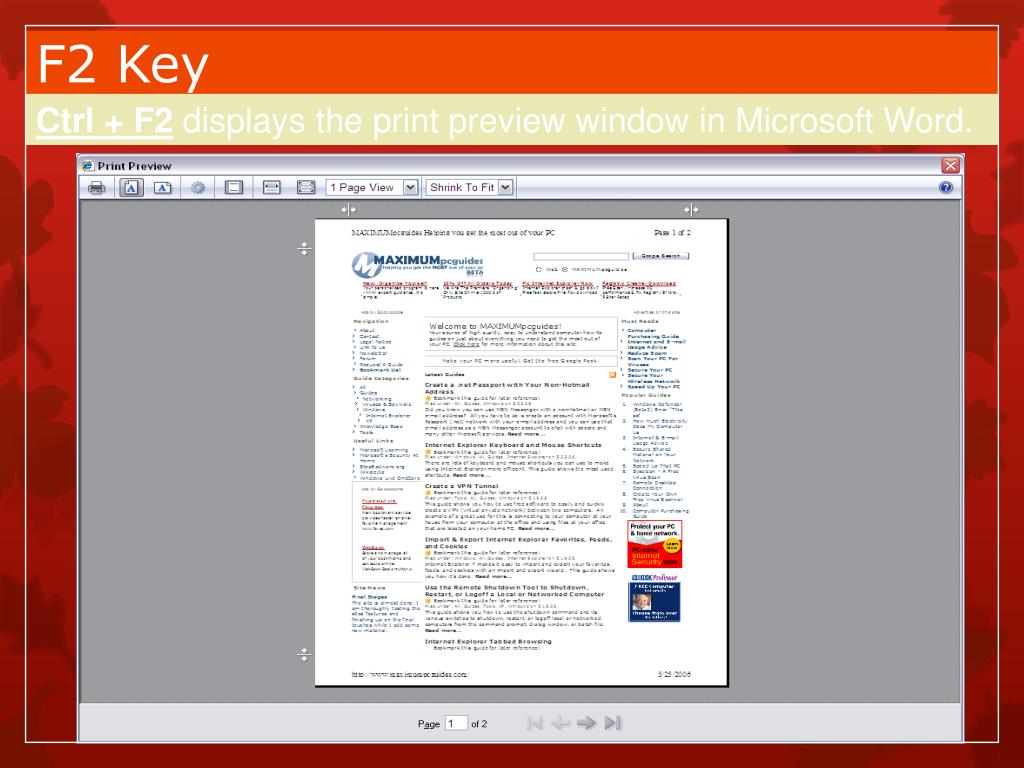Image resolution: width=1024 pixels, height=768 pixels.
Task: Open the Shrink To Fit dropdown
Action: pos(469,188)
